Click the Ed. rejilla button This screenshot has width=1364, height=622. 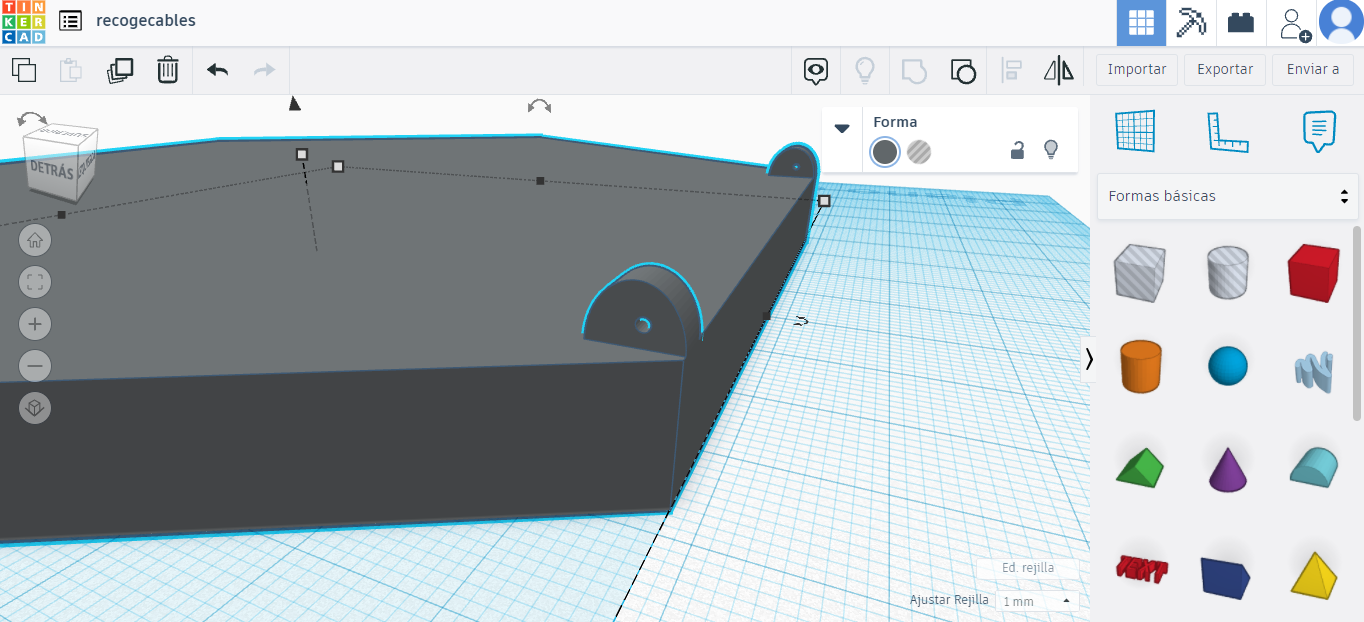[x=1028, y=568]
